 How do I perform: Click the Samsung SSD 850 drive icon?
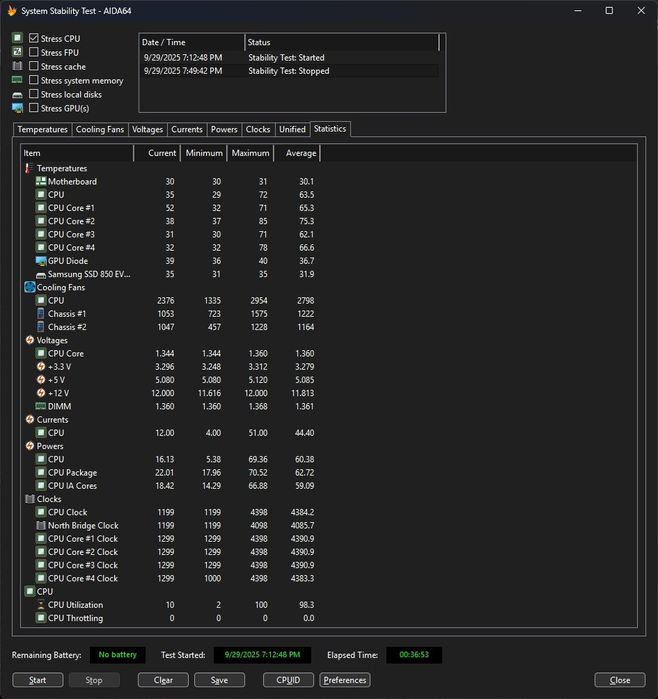point(41,275)
